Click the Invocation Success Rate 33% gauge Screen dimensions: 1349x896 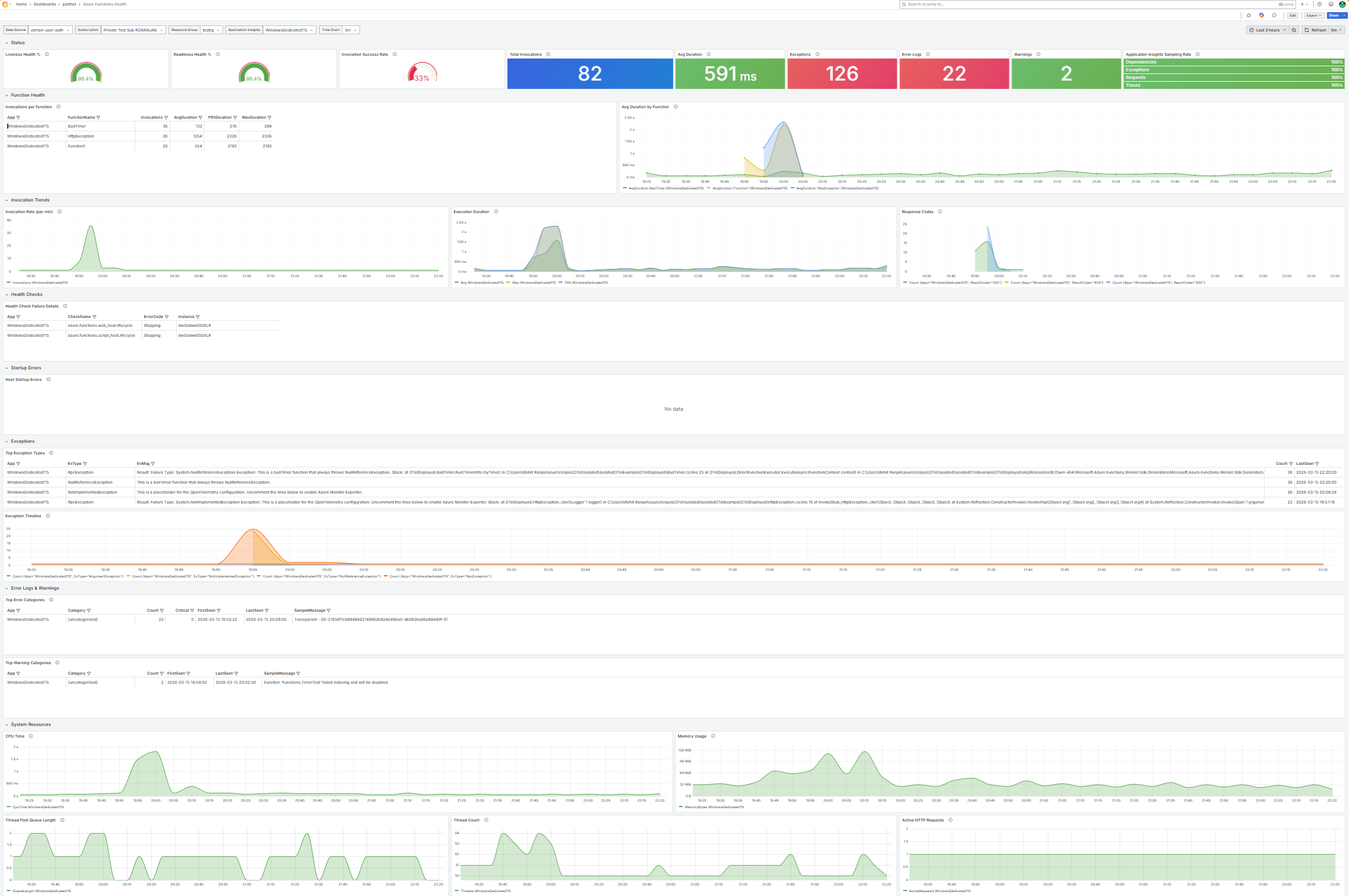pos(422,72)
